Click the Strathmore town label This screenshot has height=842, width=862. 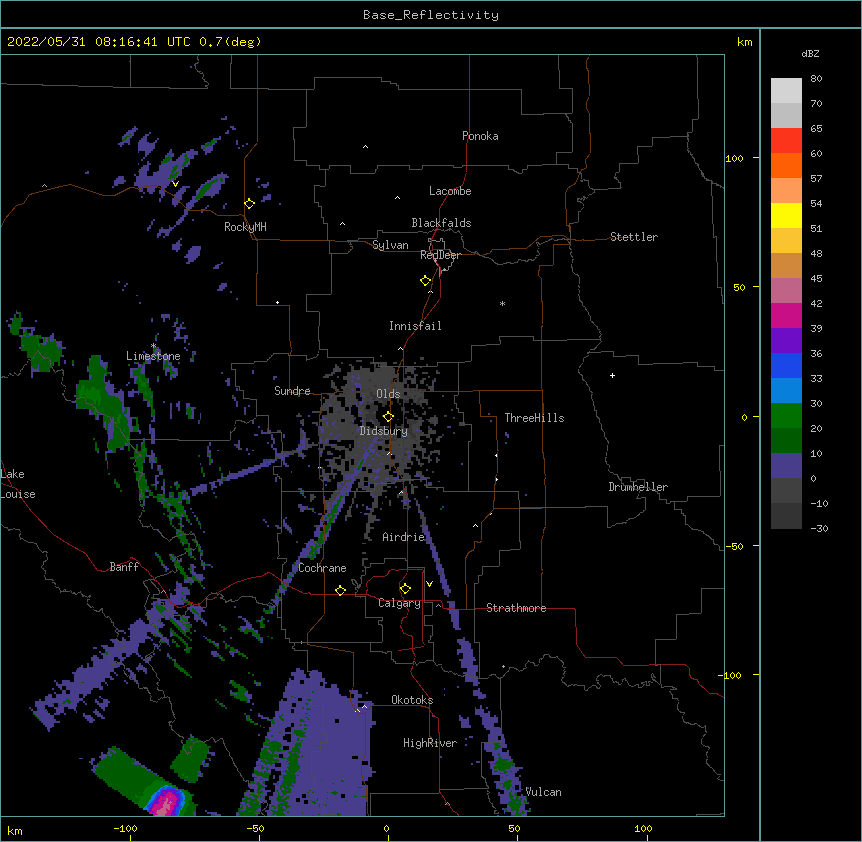click(x=516, y=608)
